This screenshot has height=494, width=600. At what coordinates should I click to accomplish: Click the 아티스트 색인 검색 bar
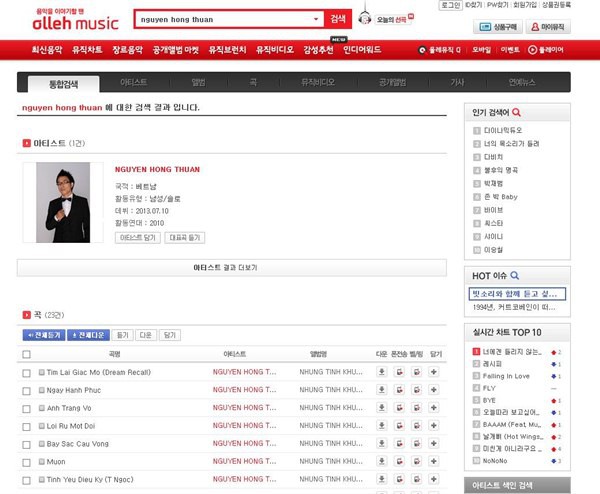(517, 485)
